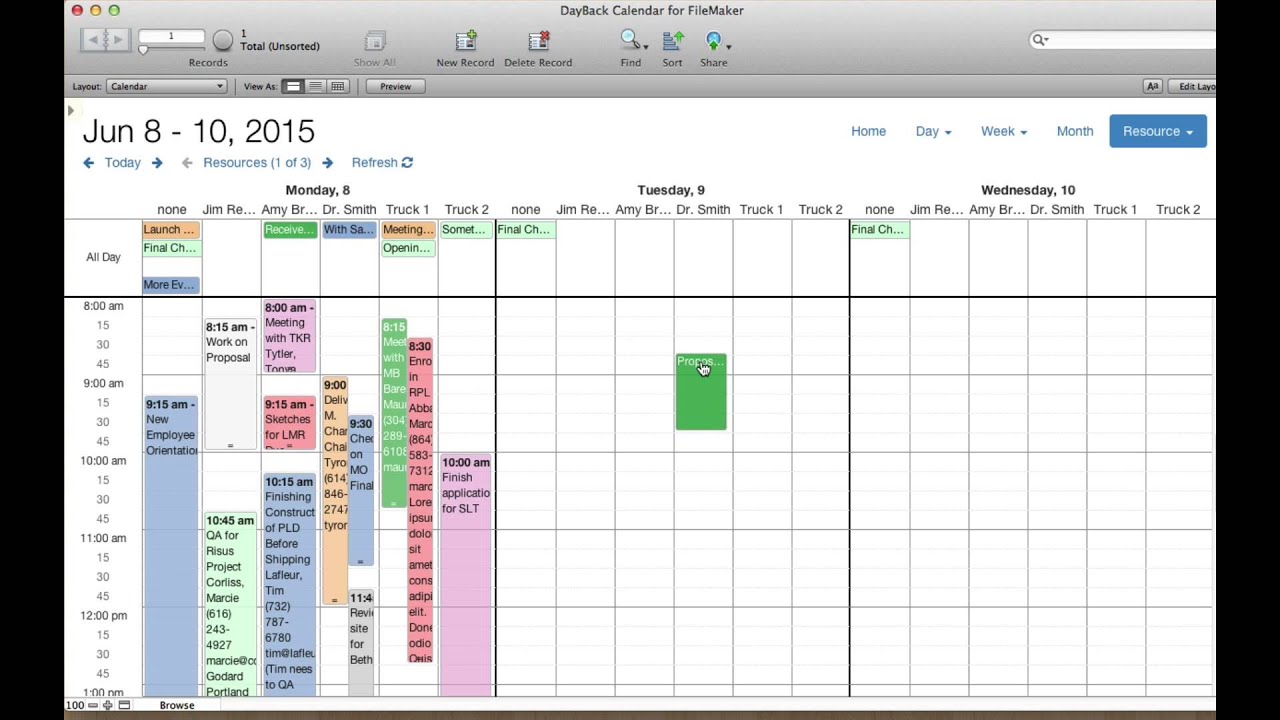
Task: Open the With Sa... all-day event
Action: [349, 230]
